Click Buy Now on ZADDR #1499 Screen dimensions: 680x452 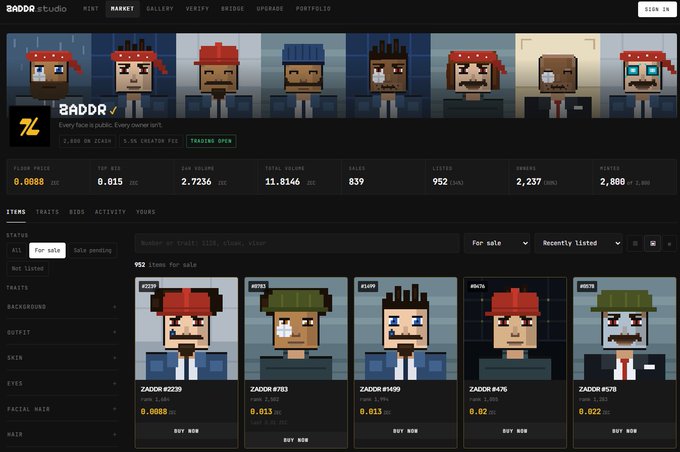pyautogui.click(x=405, y=431)
